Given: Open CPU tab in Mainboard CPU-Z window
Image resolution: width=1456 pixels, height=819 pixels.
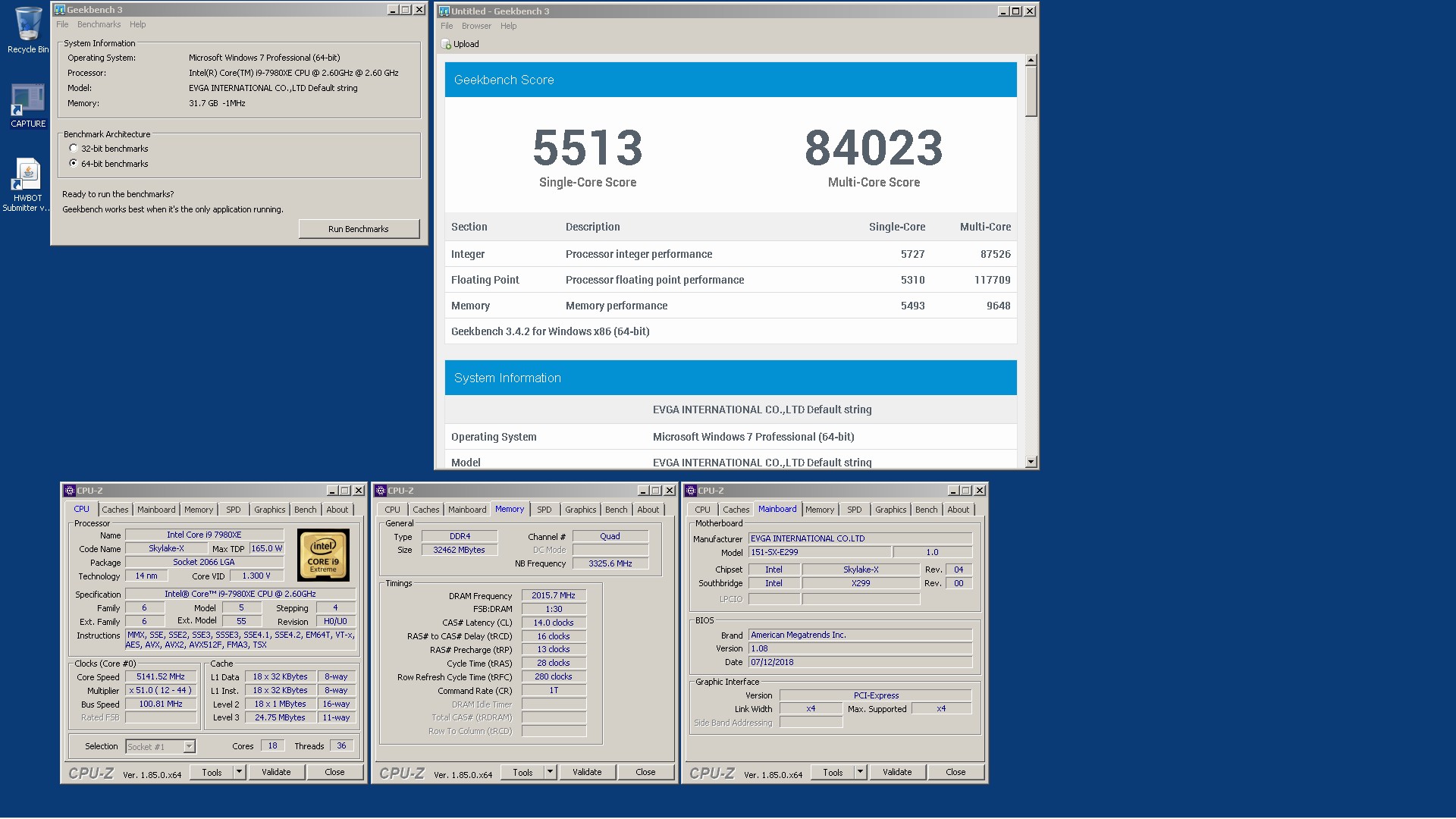Looking at the screenshot, I should point(703,510).
